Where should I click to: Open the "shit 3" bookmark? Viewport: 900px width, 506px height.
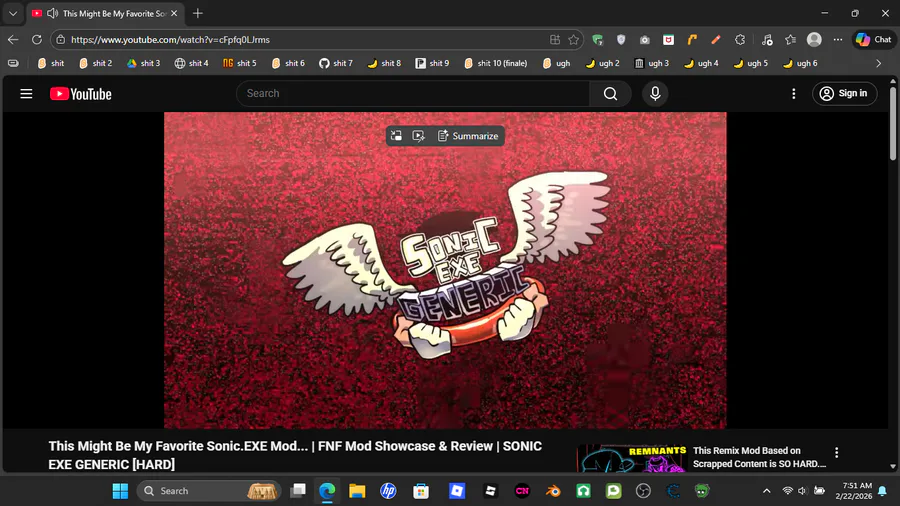tap(143, 63)
